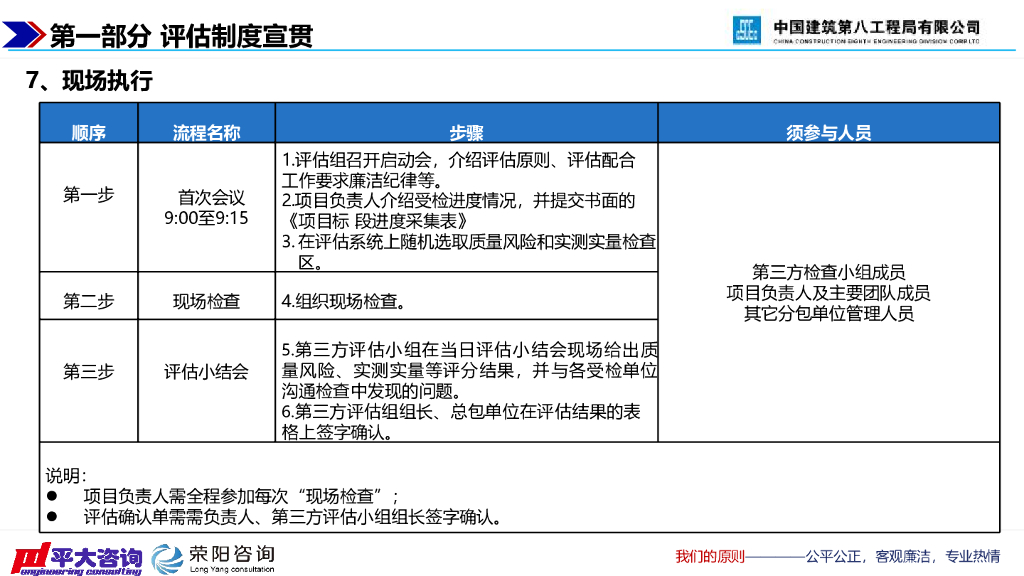Click the 荣阳咨询 swirl logo
The image size is (1024, 576).
tap(168, 560)
